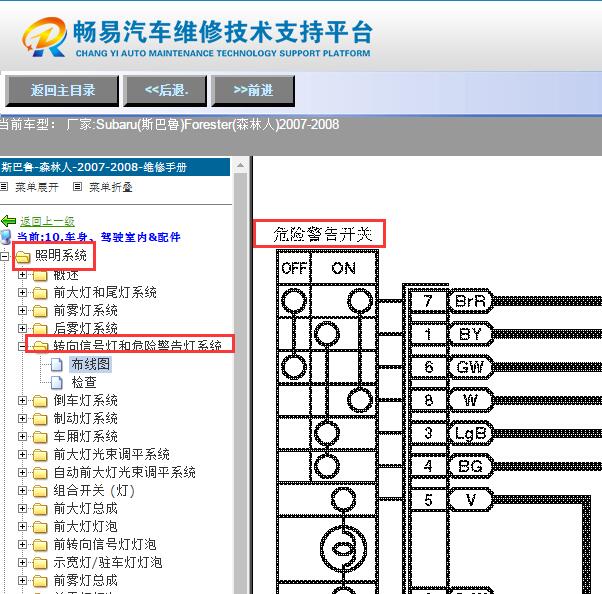Click the scrollbar up arrow in tree panel
The image size is (602, 594).
click(240, 165)
